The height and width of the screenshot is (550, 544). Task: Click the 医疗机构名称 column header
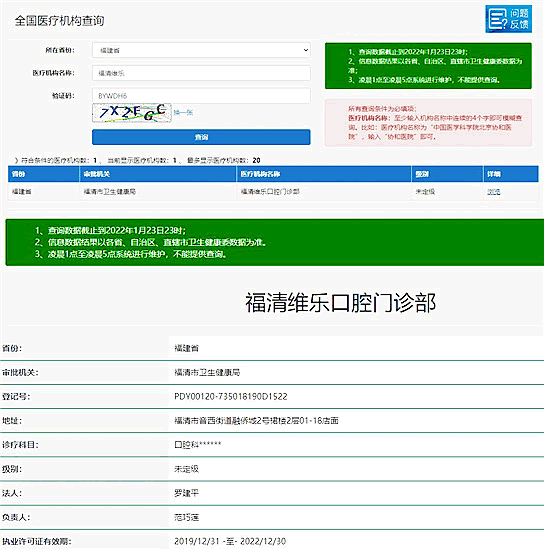click(x=324, y=174)
